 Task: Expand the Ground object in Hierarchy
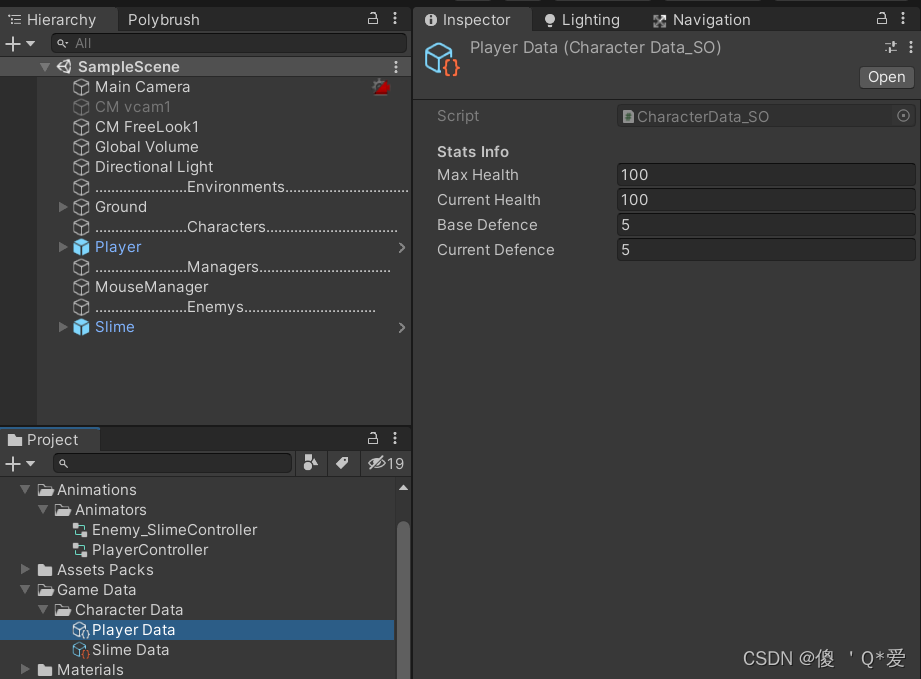click(63, 207)
